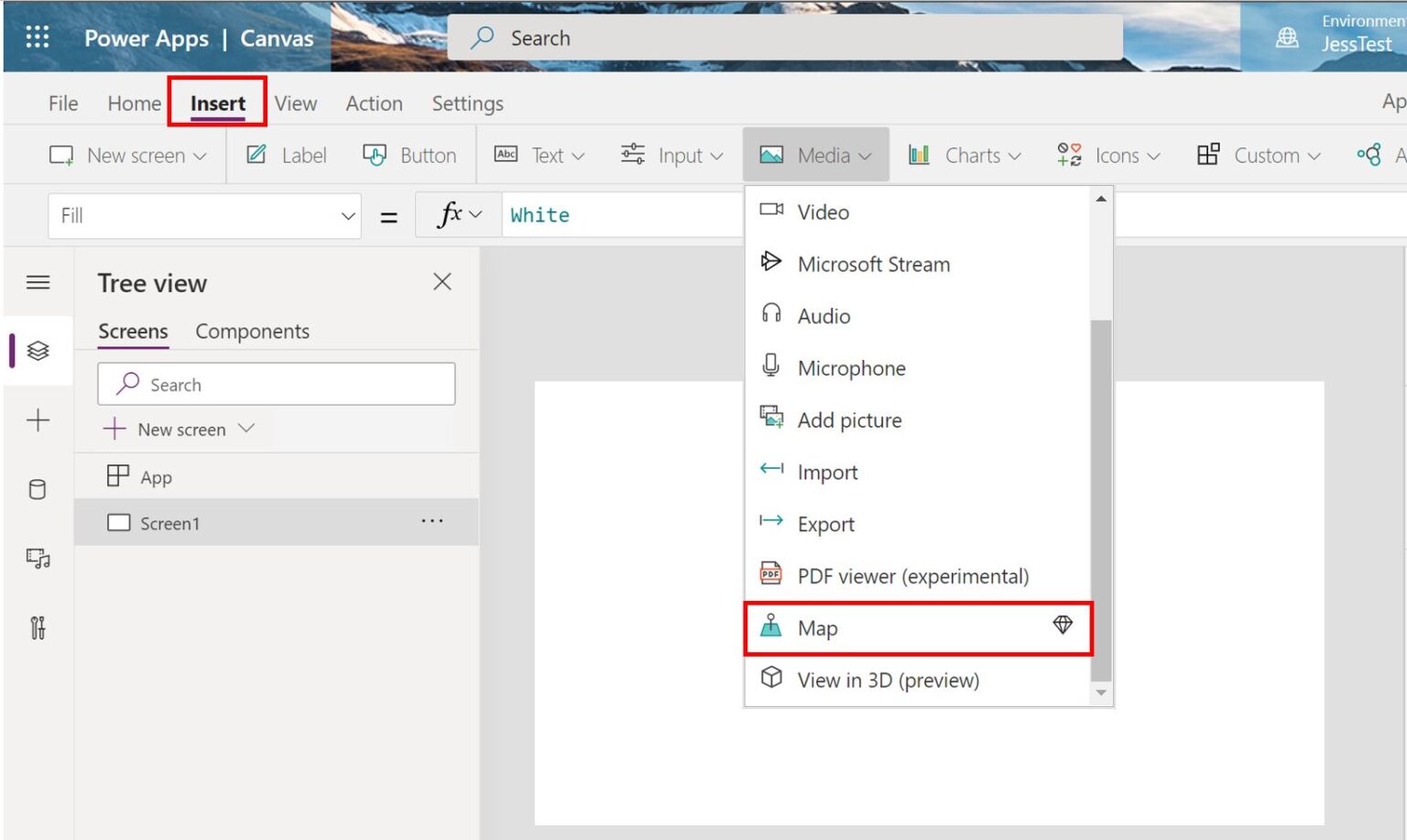This screenshot has width=1407, height=840.
Task: Click the Media menu scrollbar down arrow
Action: click(x=1101, y=693)
